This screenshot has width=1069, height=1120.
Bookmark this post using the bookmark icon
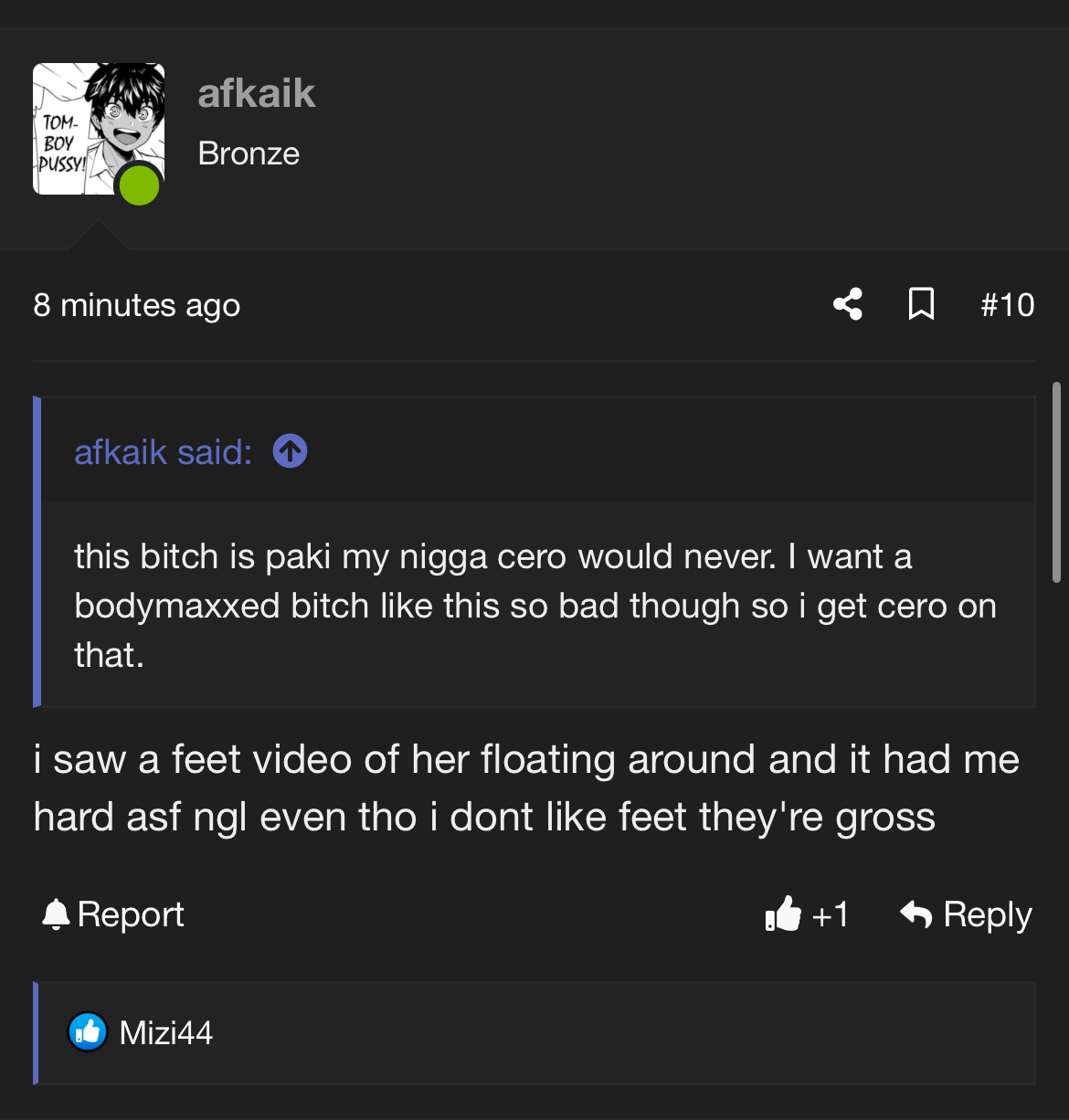click(921, 304)
